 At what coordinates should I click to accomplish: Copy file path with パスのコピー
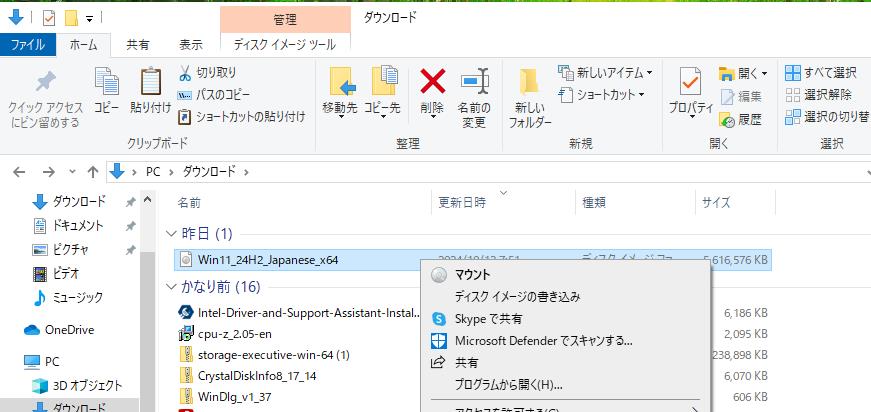click(213, 94)
